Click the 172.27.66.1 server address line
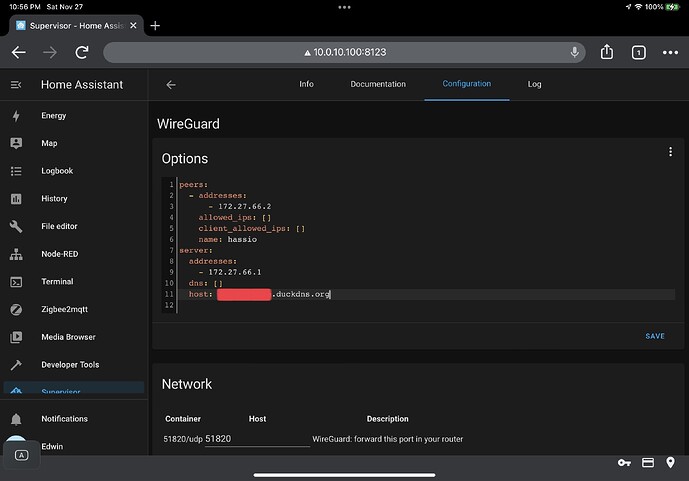Image resolution: width=689 pixels, height=481 pixels. pos(230,272)
